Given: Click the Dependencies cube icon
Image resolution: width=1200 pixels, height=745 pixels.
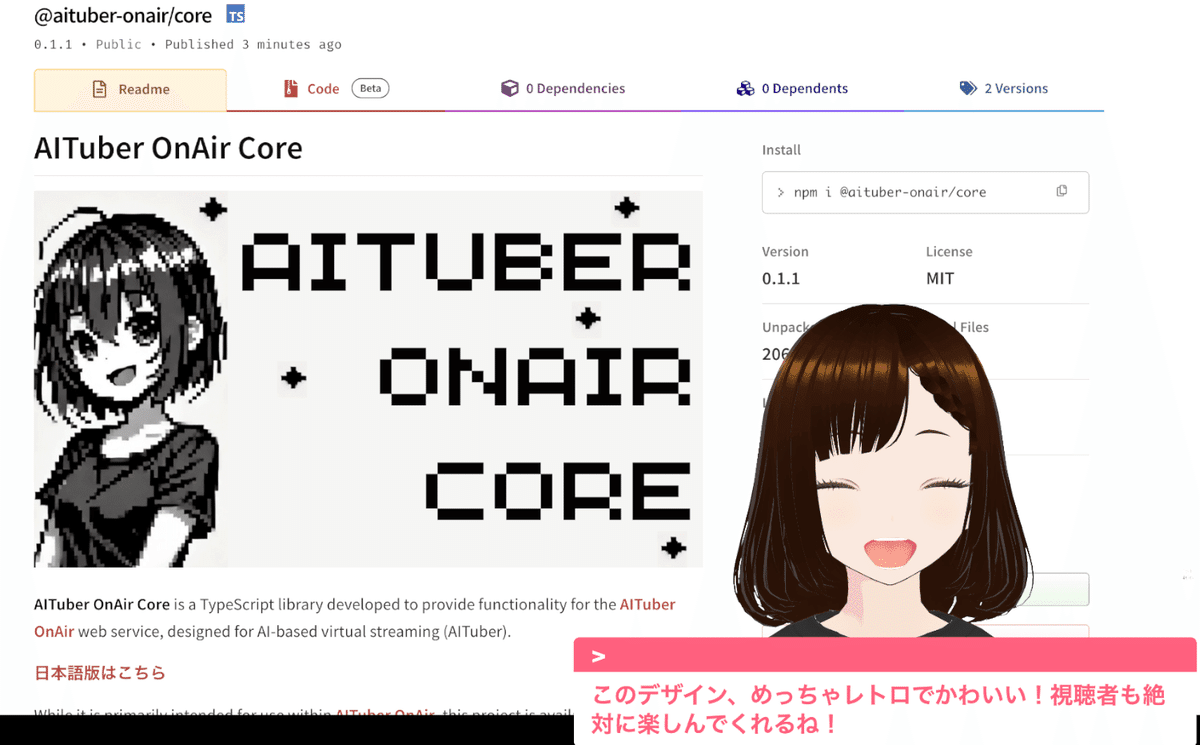Looking at the screenshot, I should [x=510, y=88].
